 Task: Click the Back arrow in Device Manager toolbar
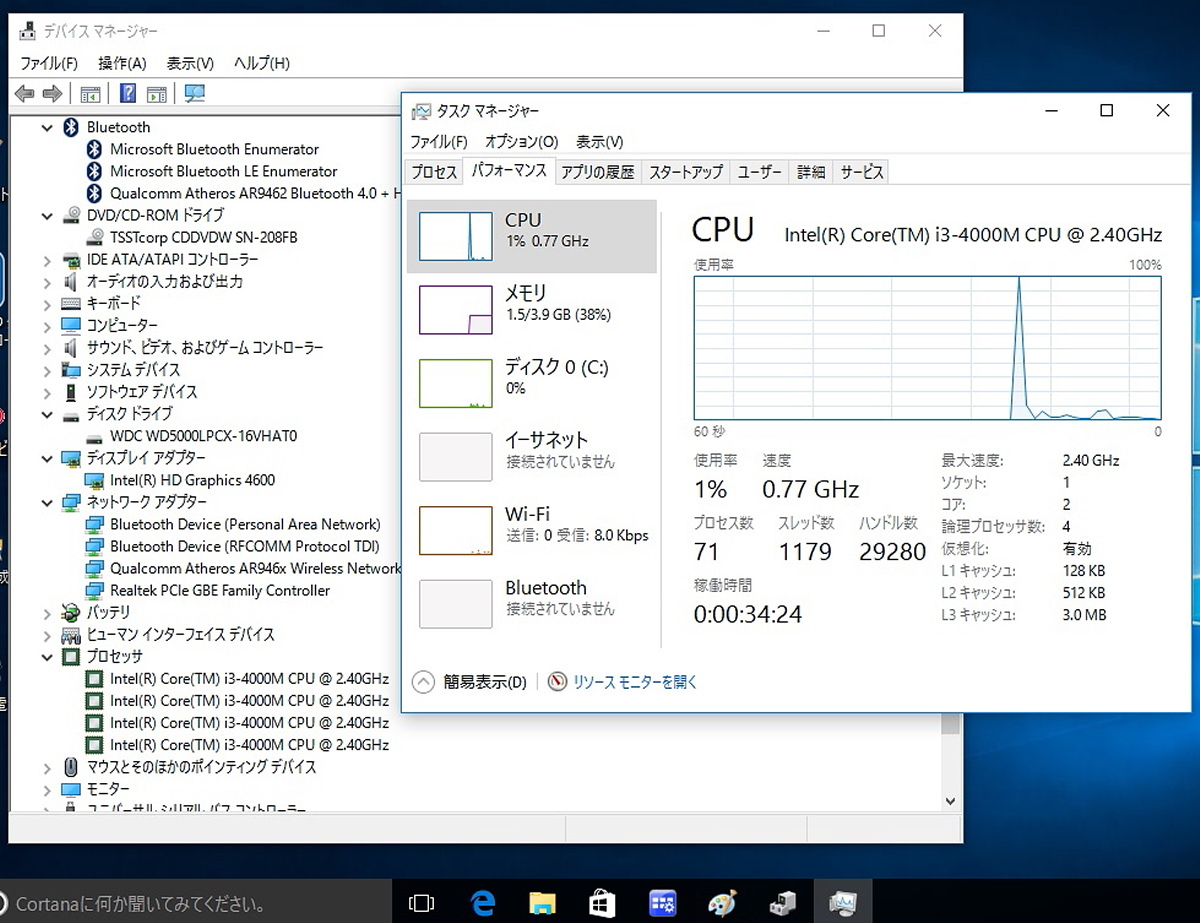(x=25, y=94)
